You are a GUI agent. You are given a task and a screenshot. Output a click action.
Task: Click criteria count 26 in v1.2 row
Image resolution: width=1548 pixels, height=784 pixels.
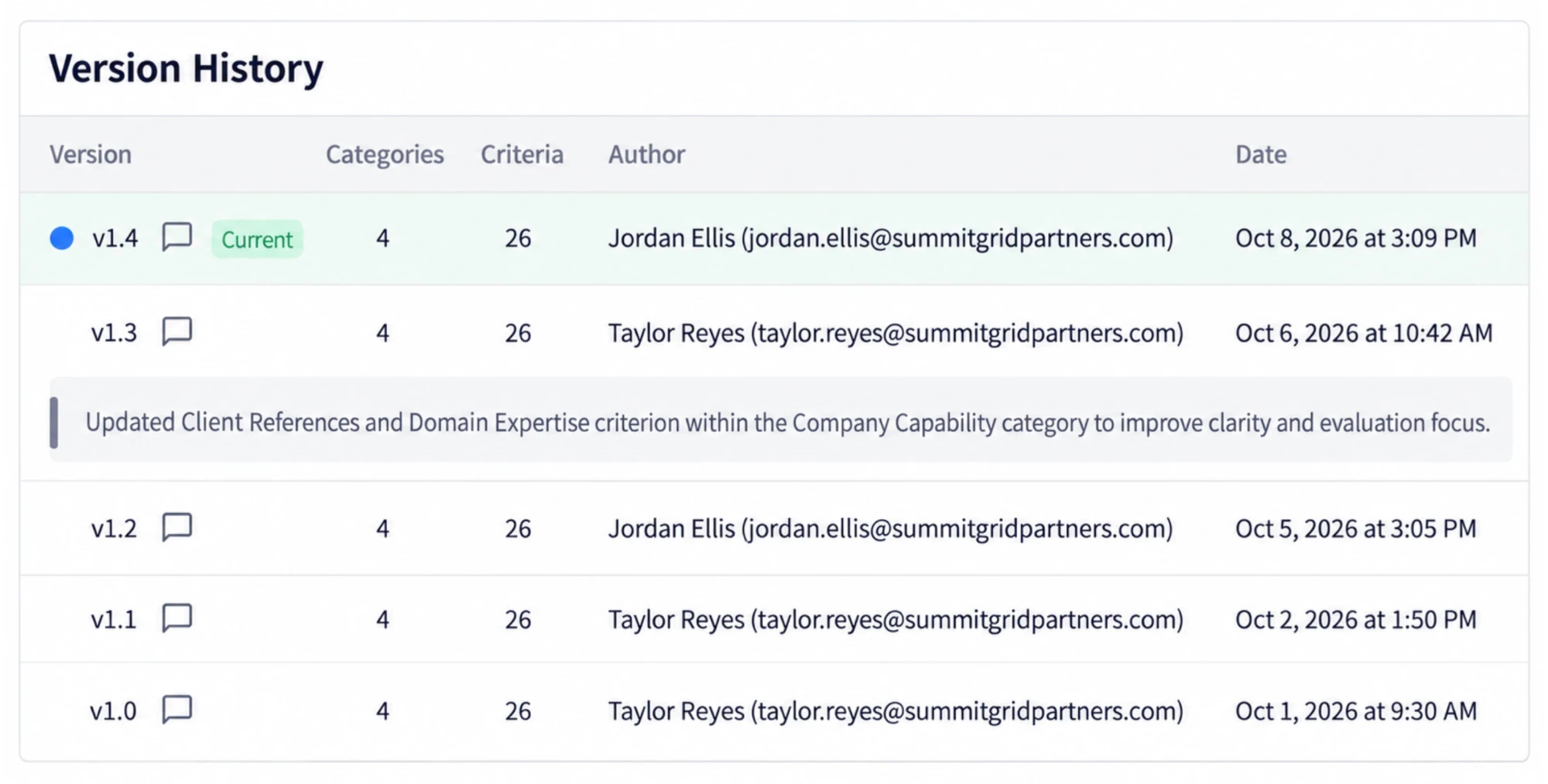coord(518,529)
